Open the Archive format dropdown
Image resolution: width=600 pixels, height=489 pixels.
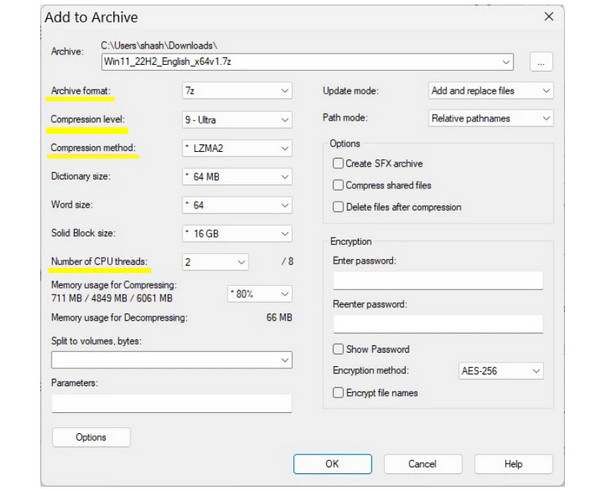point(237,91)
